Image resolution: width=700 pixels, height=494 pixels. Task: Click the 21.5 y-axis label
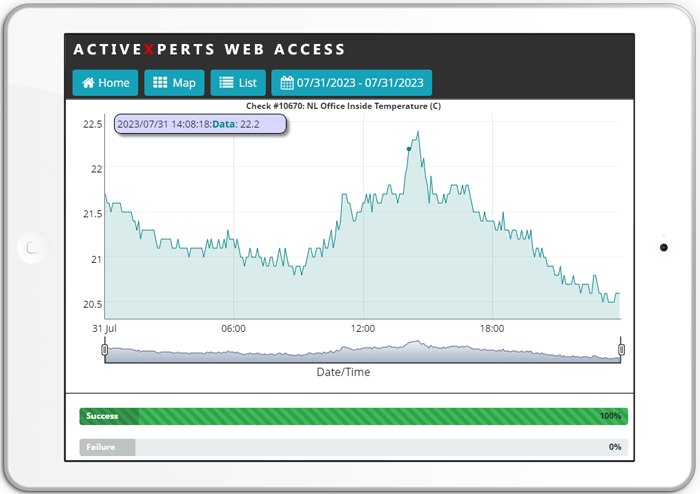tap(92, 214)
